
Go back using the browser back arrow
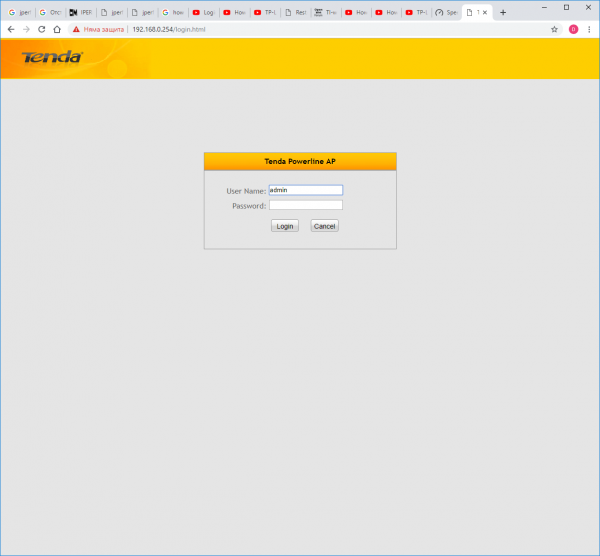coord(11,29)
